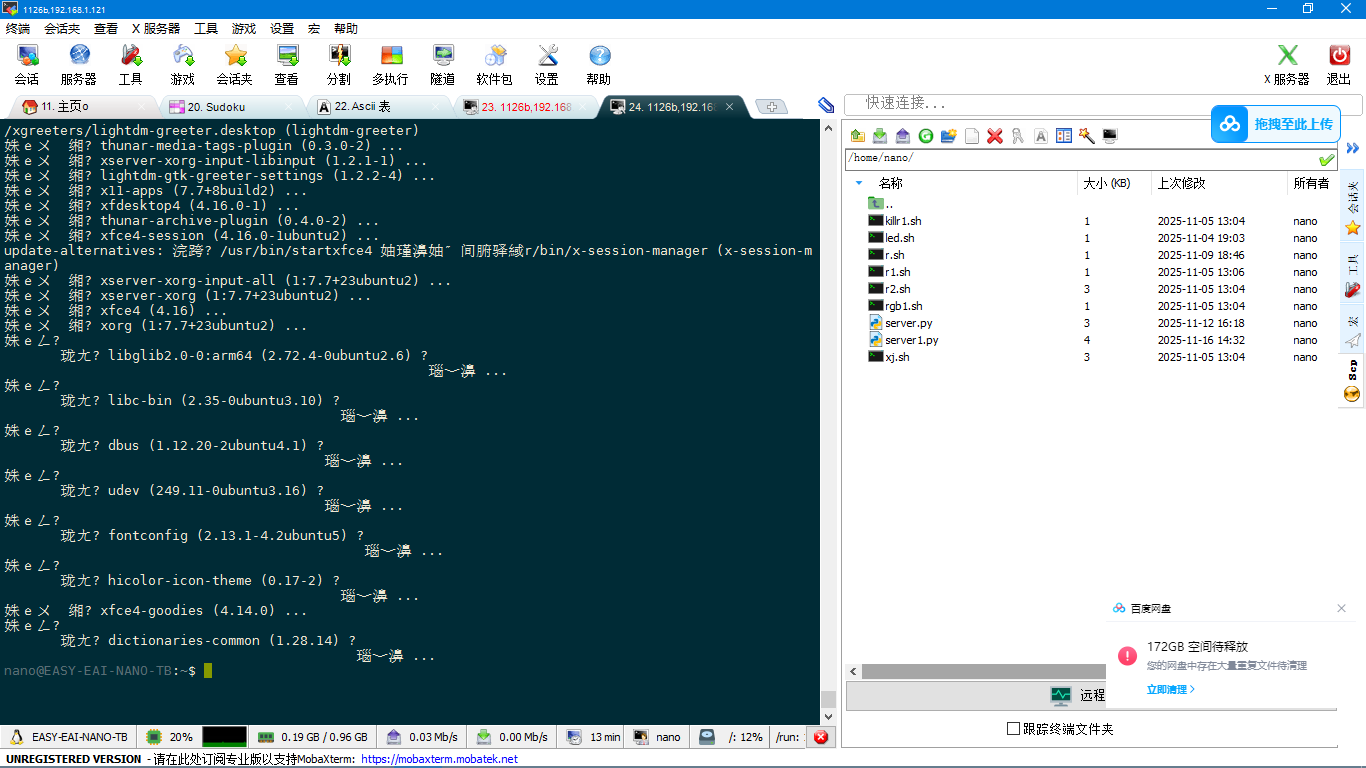Screen dimensions: 1366x768
Task: Click the 游戏 (Games) toolbar icon
Action: coord(183,65)
